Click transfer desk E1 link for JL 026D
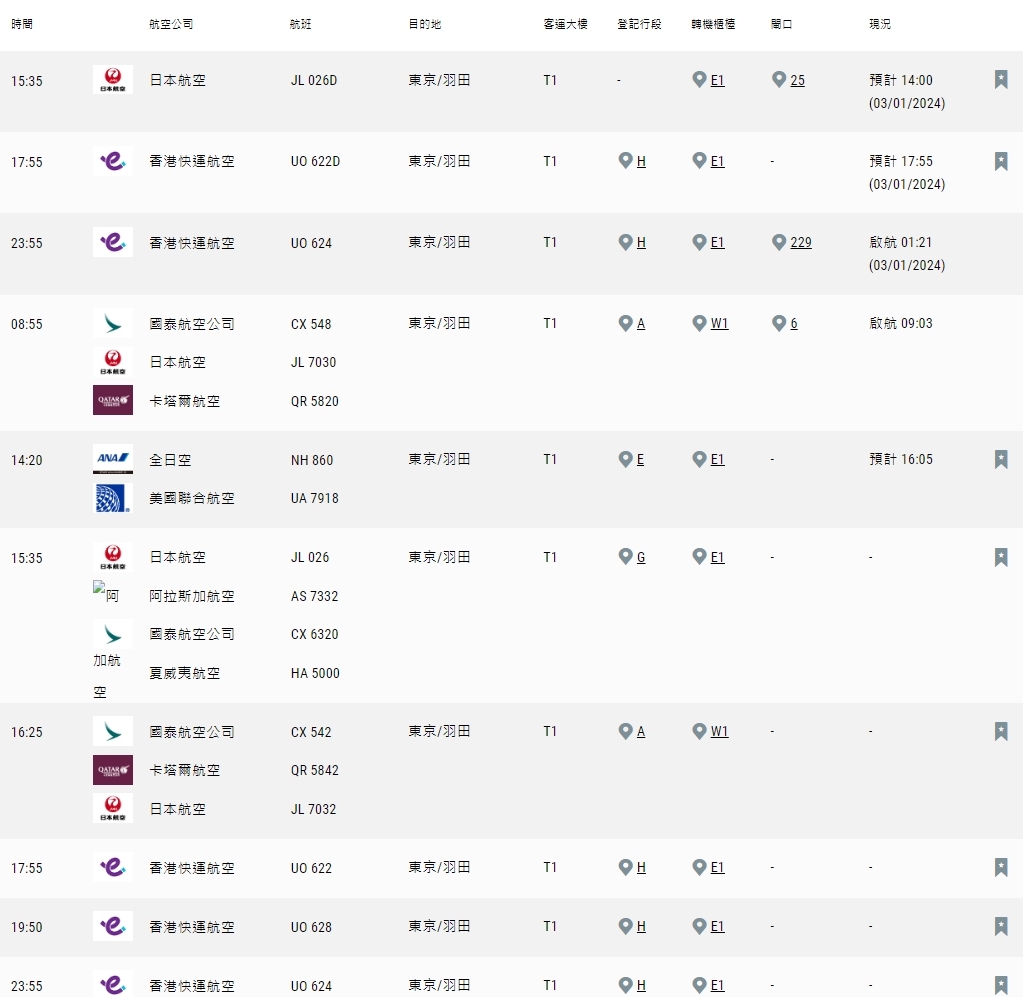The width and height of the screenshot is (1024, 997). click(717, 81)
